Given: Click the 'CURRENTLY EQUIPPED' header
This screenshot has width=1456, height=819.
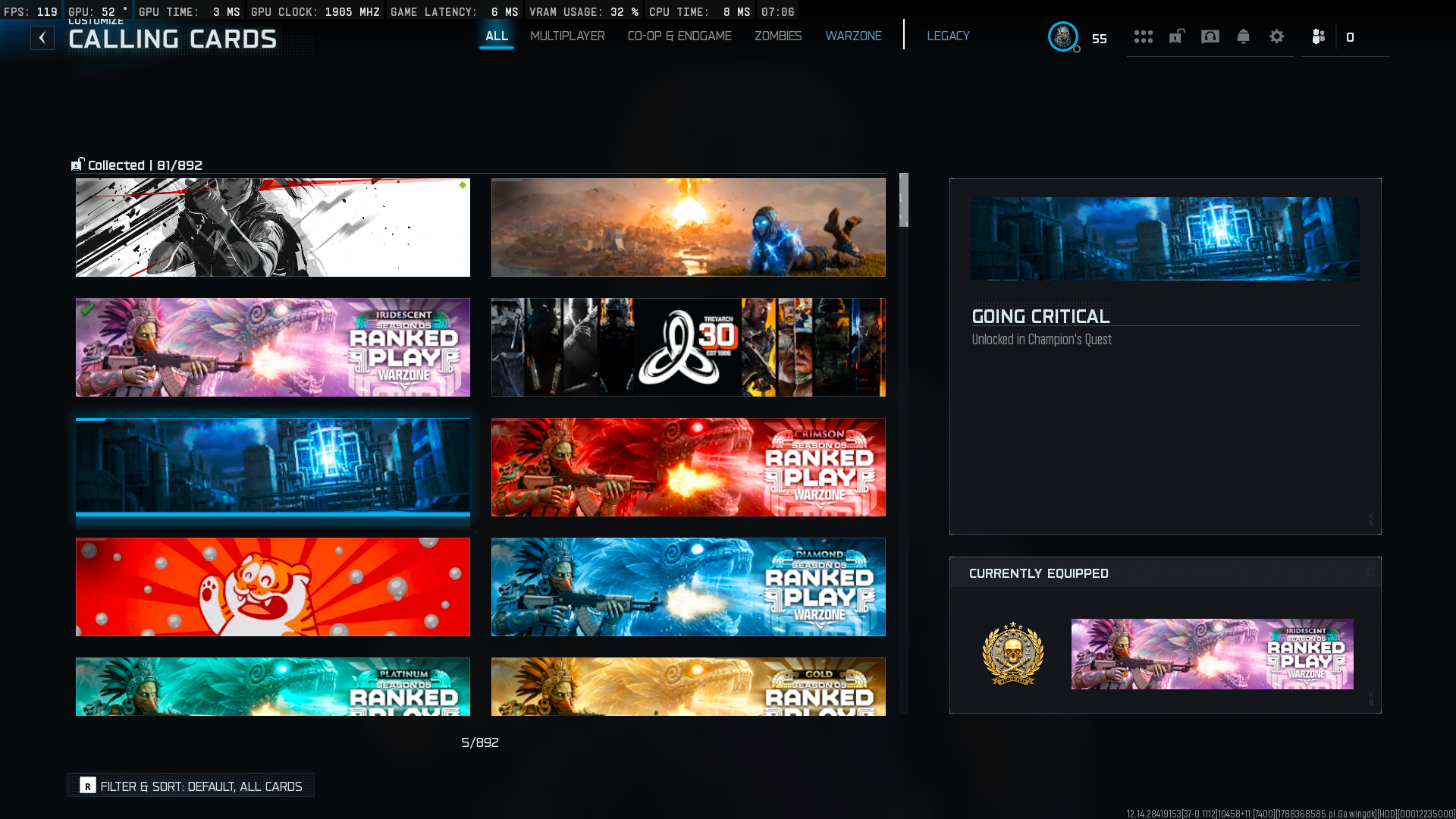Looking at the screenshot, I should pos(1039,573).
